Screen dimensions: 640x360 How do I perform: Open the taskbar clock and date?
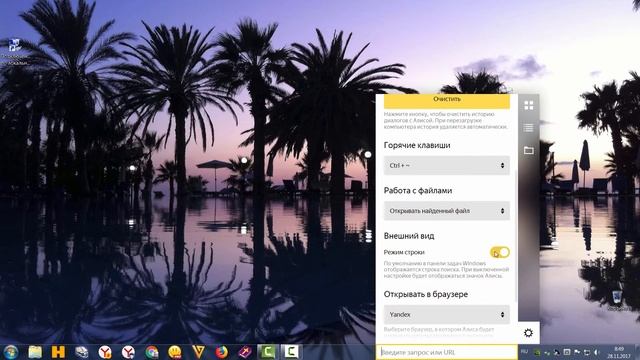[619, 352]
